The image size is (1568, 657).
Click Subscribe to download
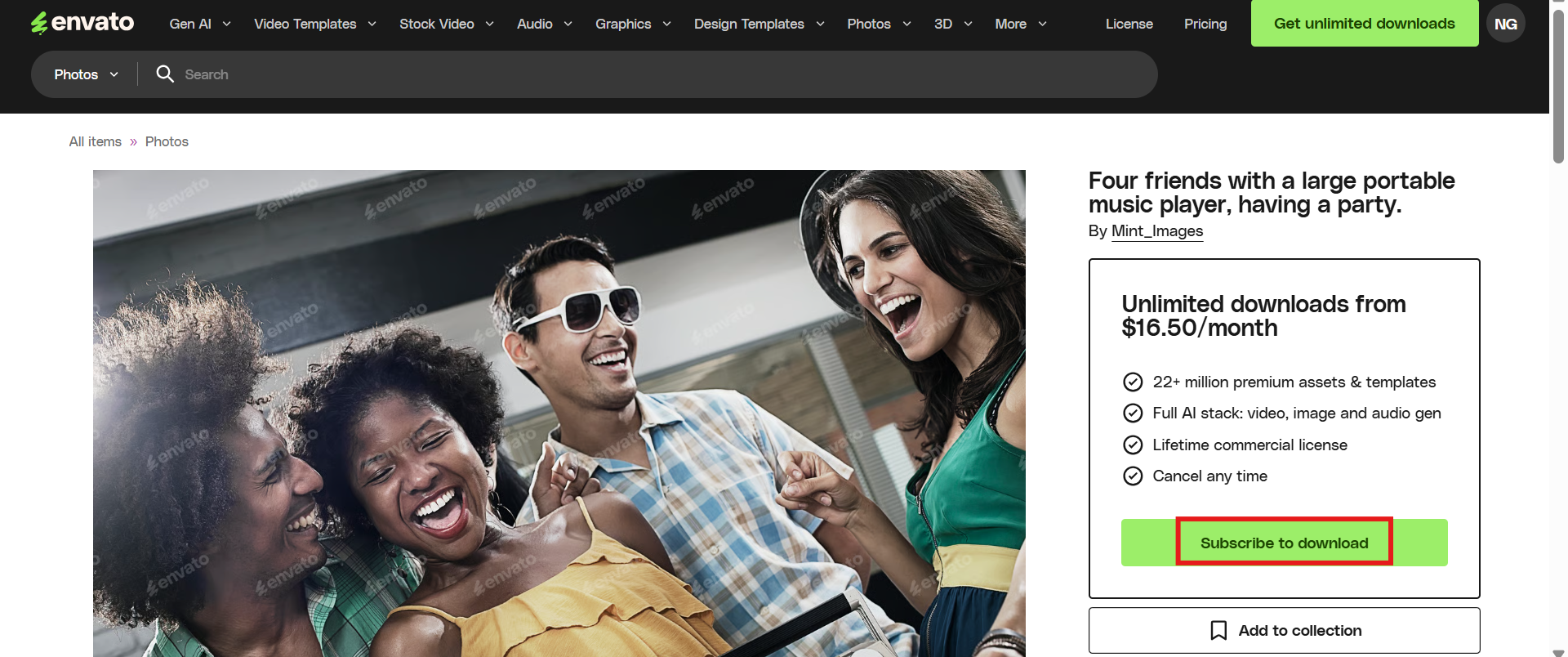point(1284,543)
